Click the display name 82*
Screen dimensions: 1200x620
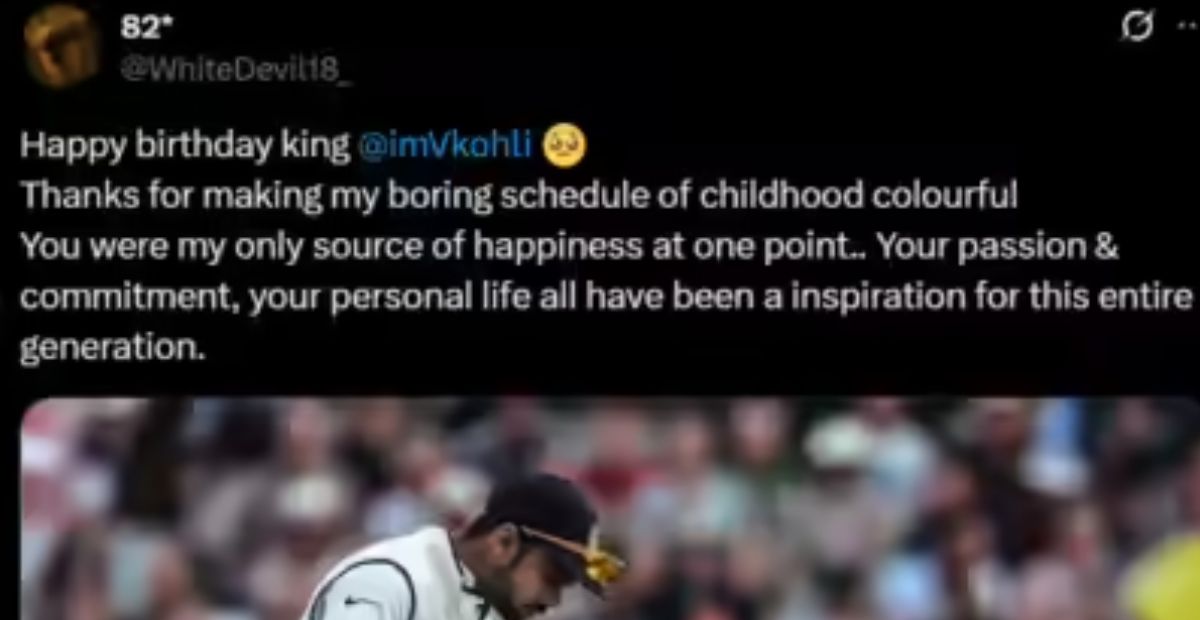[x=141, y=28]
